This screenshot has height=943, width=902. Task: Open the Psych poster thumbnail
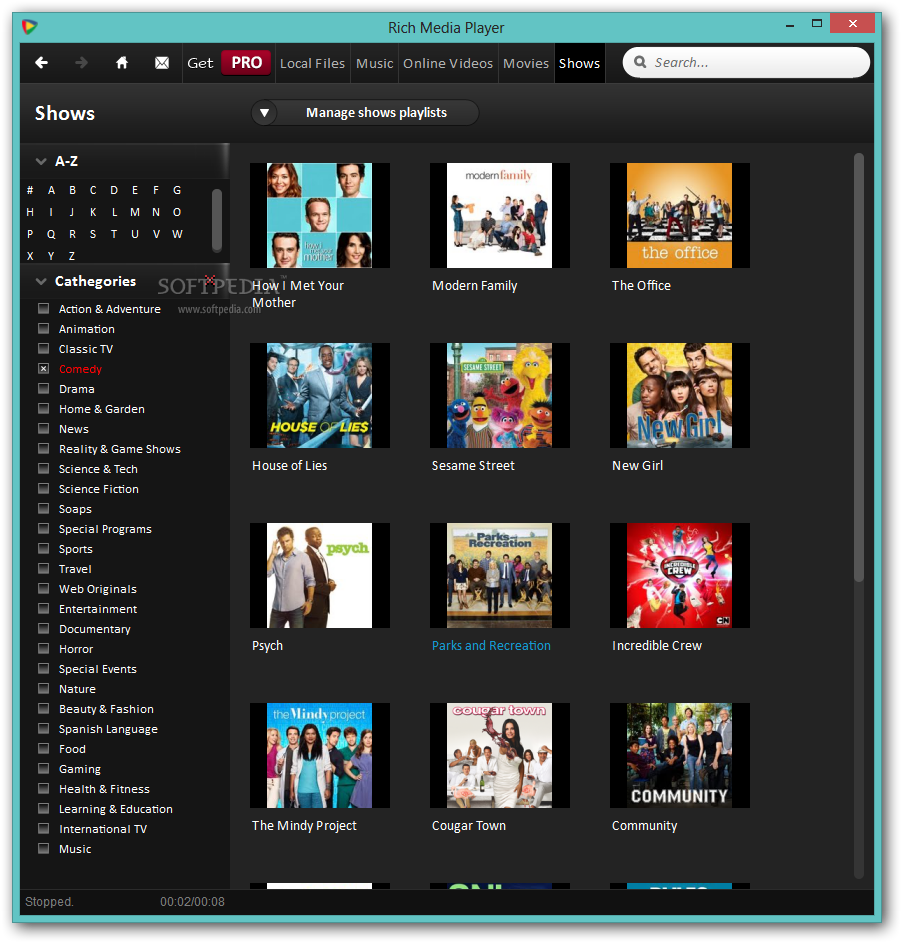319,576
